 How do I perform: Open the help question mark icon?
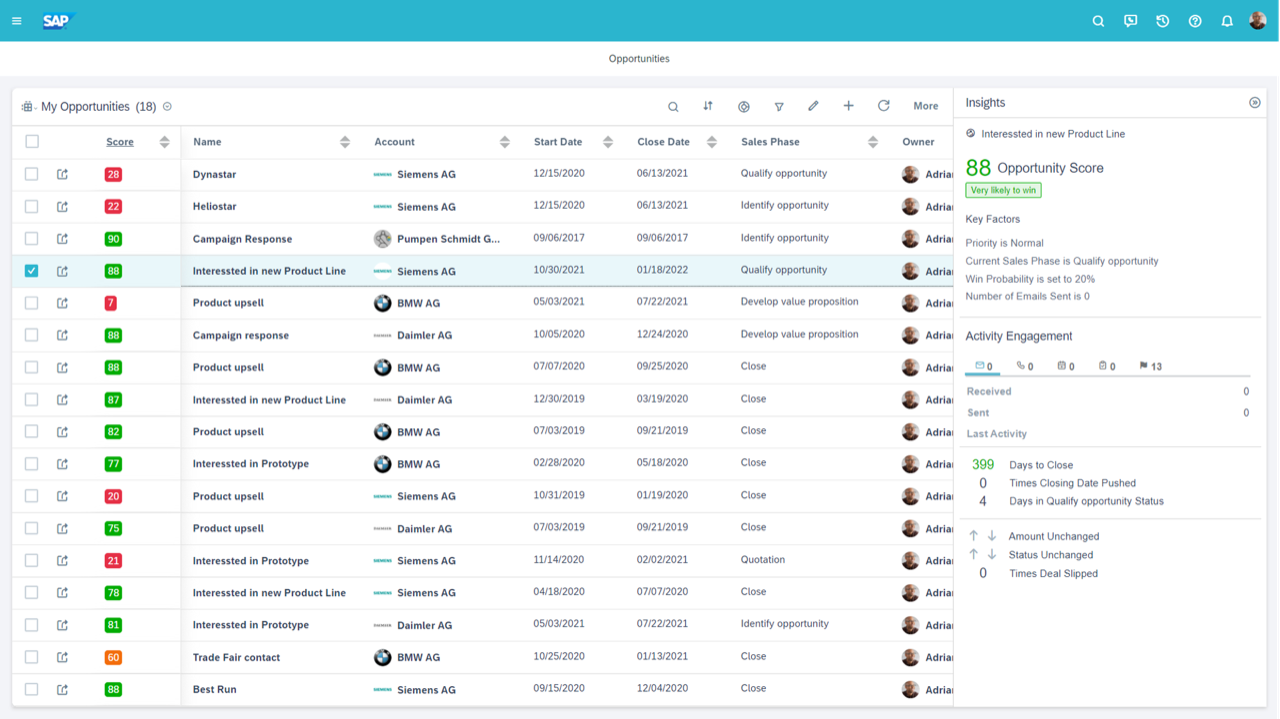pyautogui.click(x=1195, y=21)
